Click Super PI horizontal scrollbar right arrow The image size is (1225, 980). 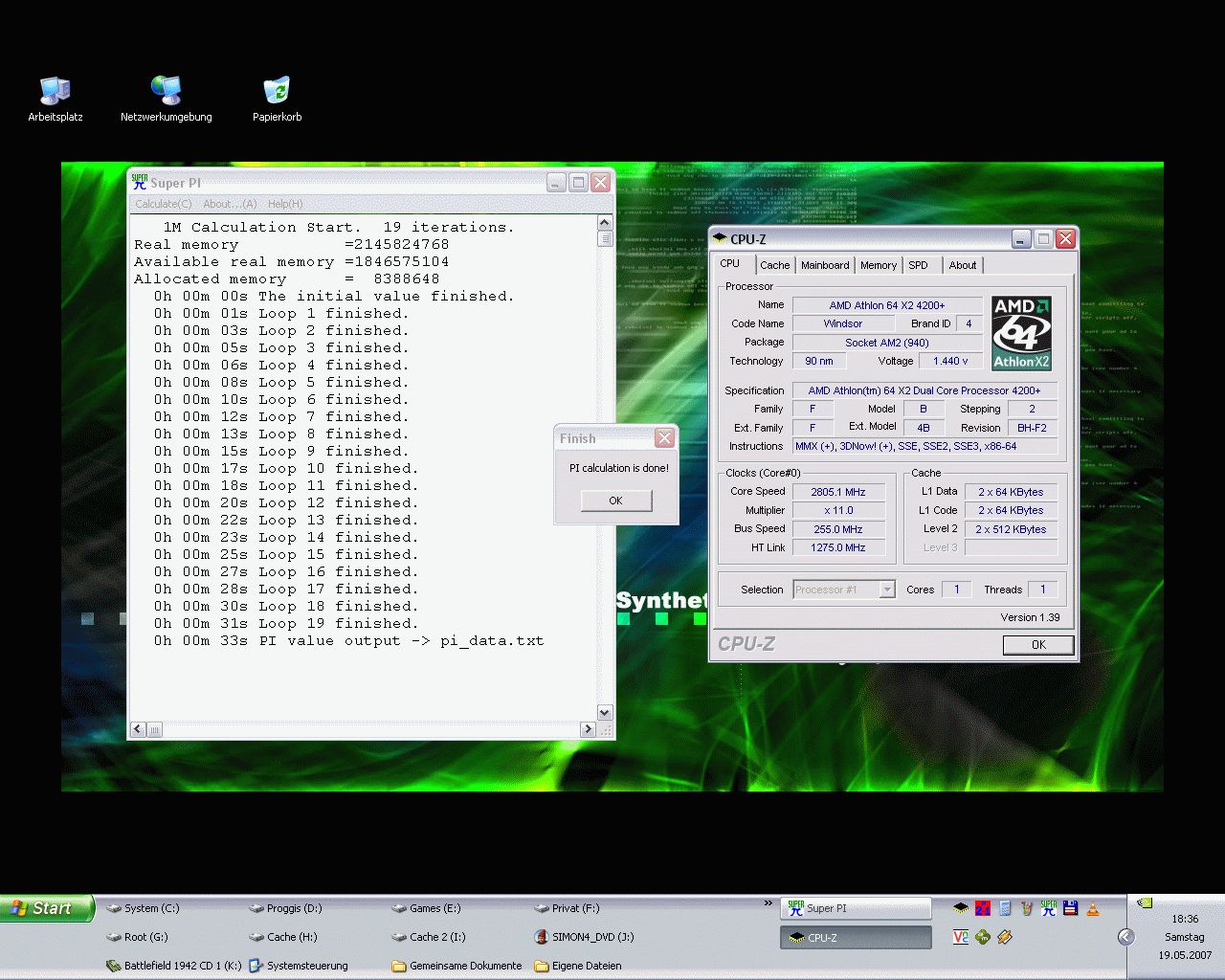pyautogui.click(x=588, y=729)
